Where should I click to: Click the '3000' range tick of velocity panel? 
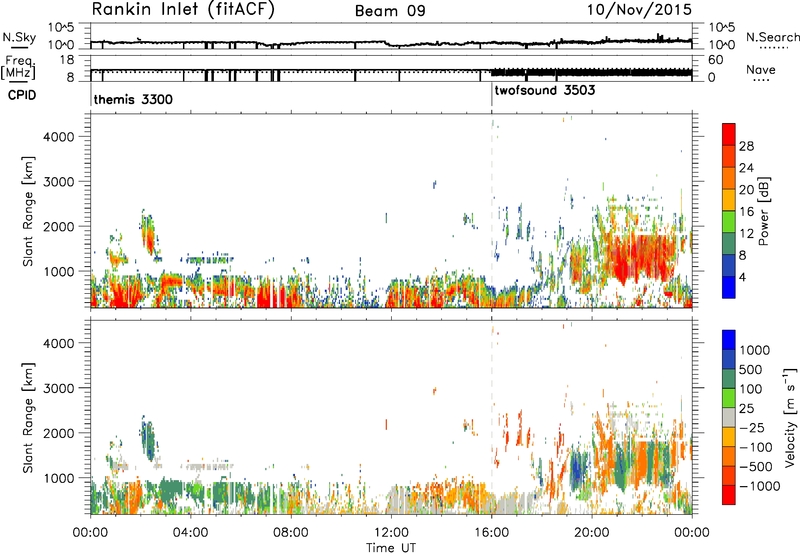(x=58, y=388)
